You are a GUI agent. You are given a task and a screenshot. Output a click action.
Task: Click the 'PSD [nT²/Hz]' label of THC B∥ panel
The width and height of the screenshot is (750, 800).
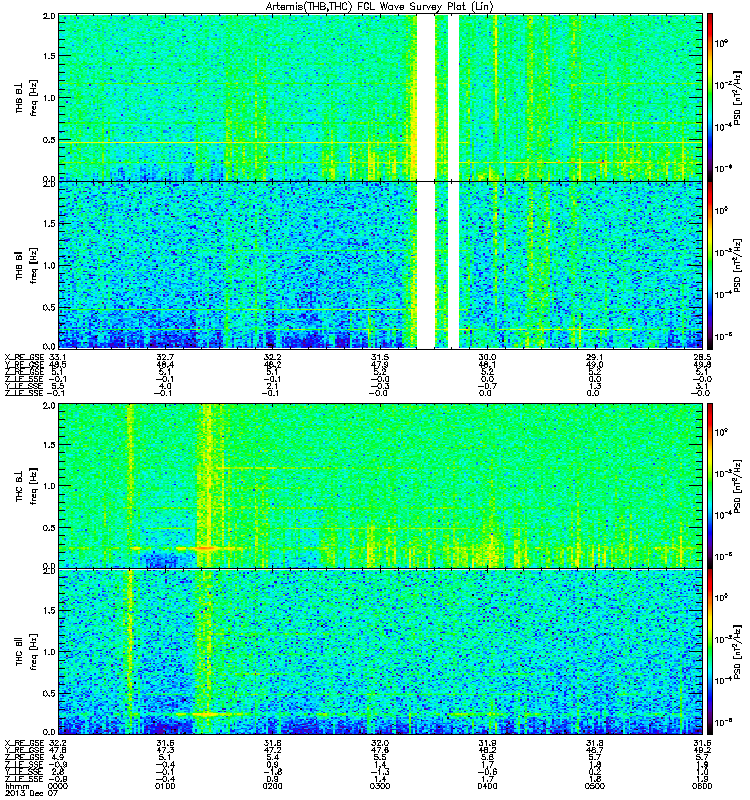tap(738, 652)
